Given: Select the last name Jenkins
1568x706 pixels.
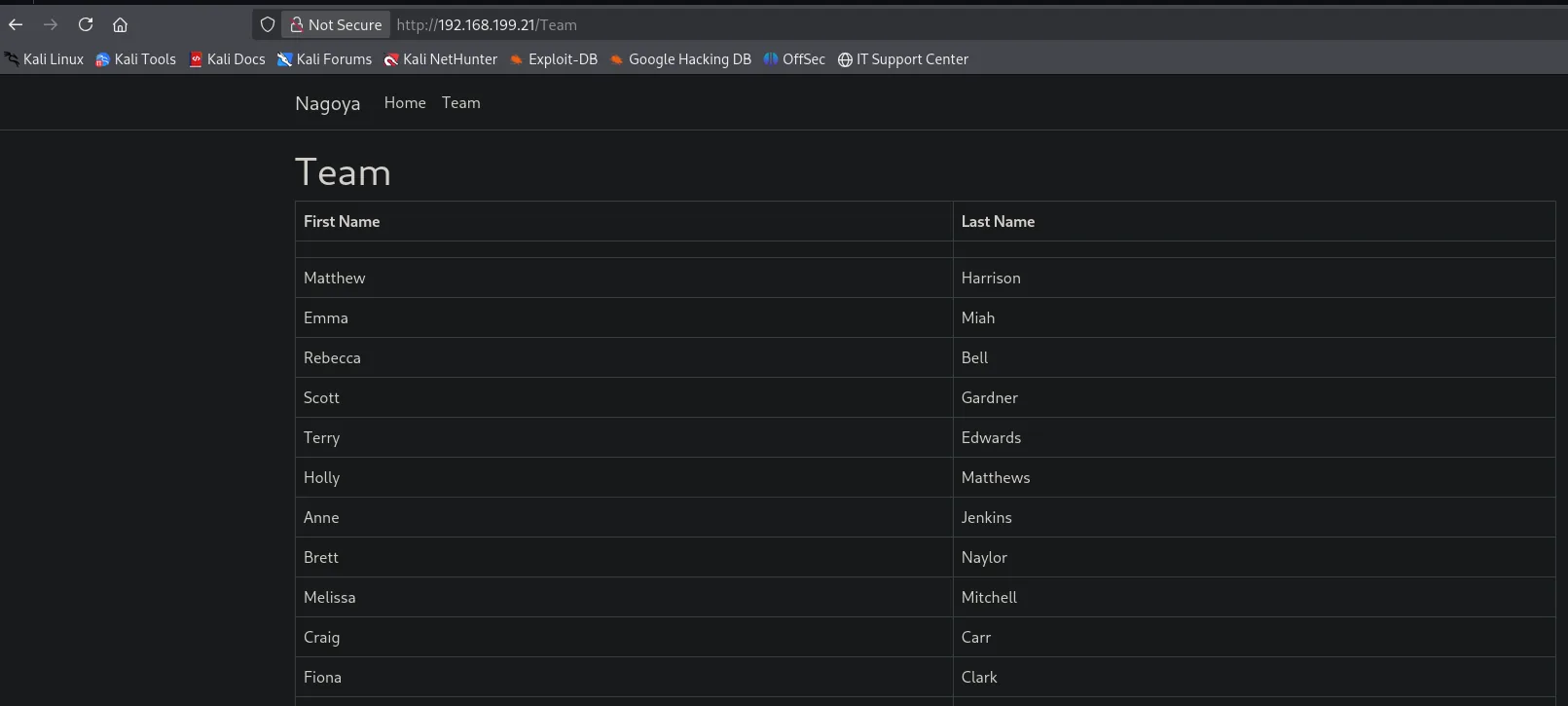Looking at the screenshot, I should [x=987, y=517].
